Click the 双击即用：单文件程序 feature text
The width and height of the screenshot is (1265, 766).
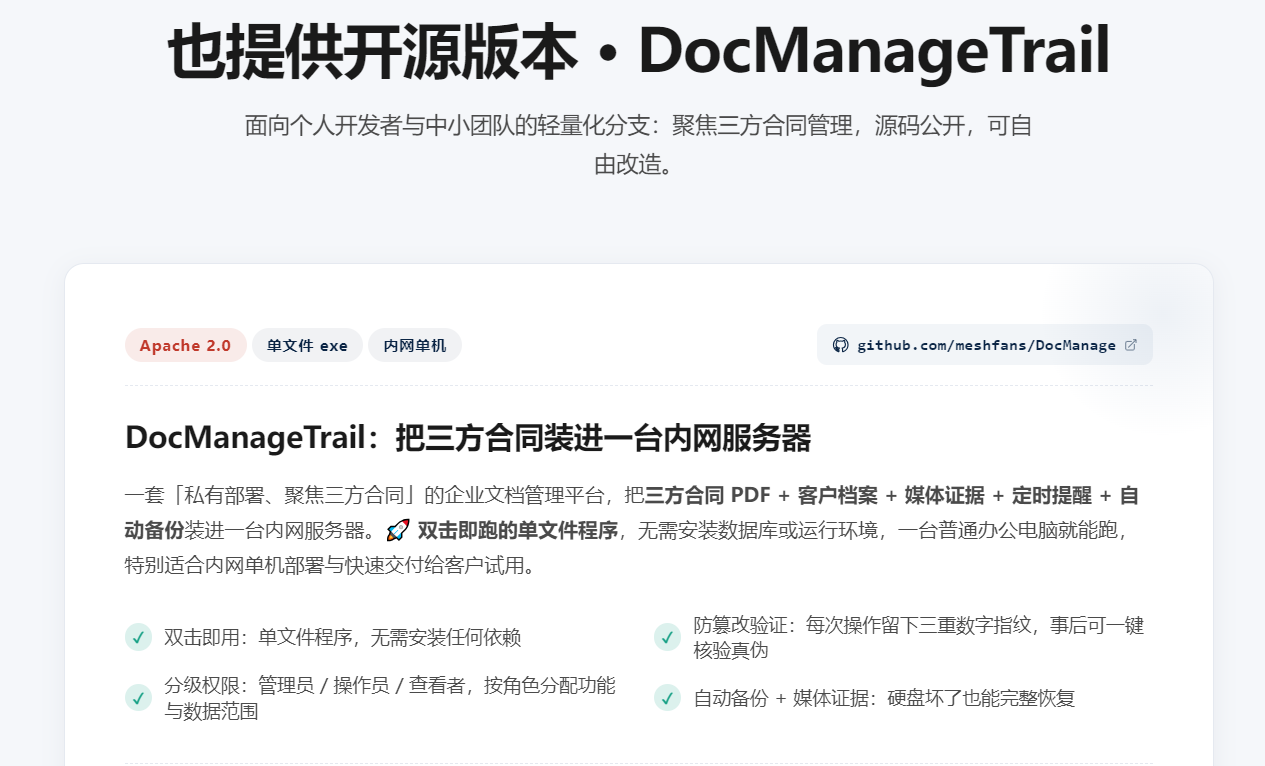pyautogui.click(x=343, y=637)
